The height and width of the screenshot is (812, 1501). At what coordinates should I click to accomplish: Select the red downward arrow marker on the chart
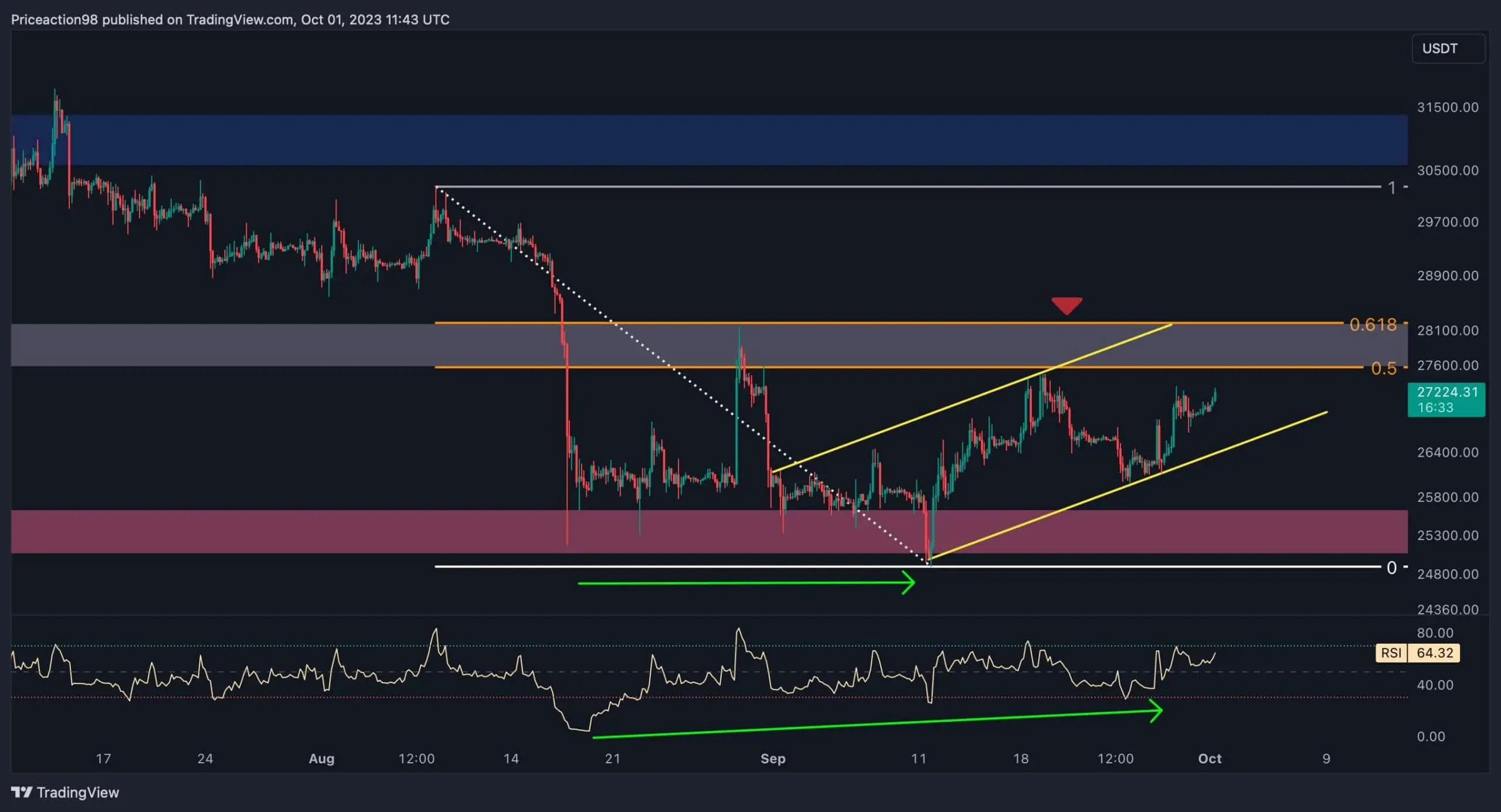pyautogui.click(x=1067, y=304)
